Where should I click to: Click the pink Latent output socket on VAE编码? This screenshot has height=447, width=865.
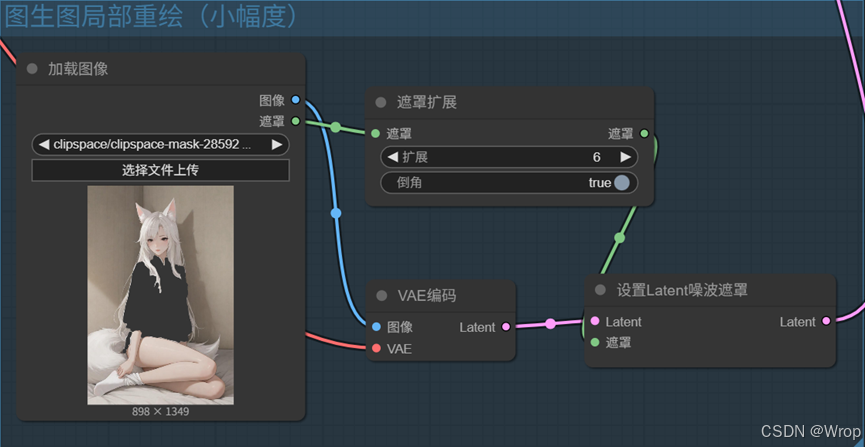click(x=506, y=327)
